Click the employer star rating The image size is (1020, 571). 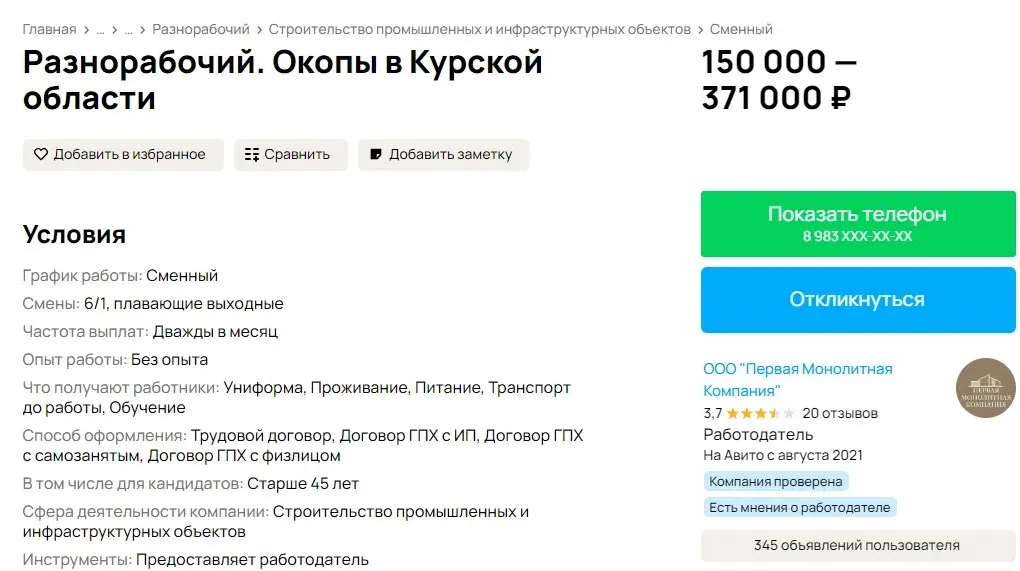760,413
